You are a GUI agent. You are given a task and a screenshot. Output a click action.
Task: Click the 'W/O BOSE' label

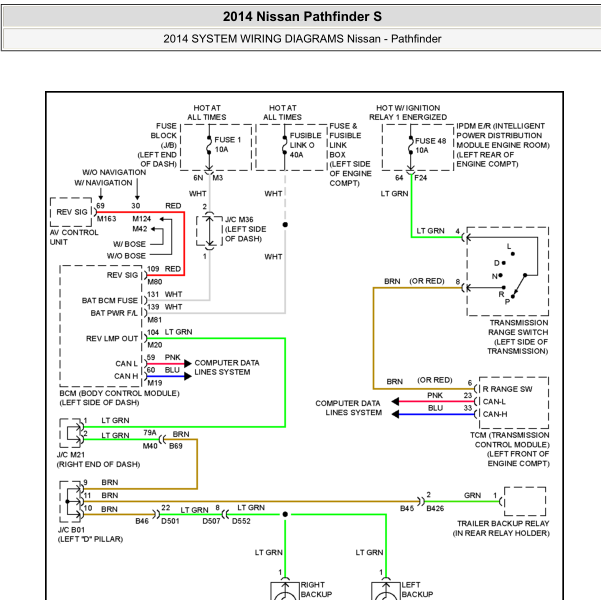coord(126,255)
